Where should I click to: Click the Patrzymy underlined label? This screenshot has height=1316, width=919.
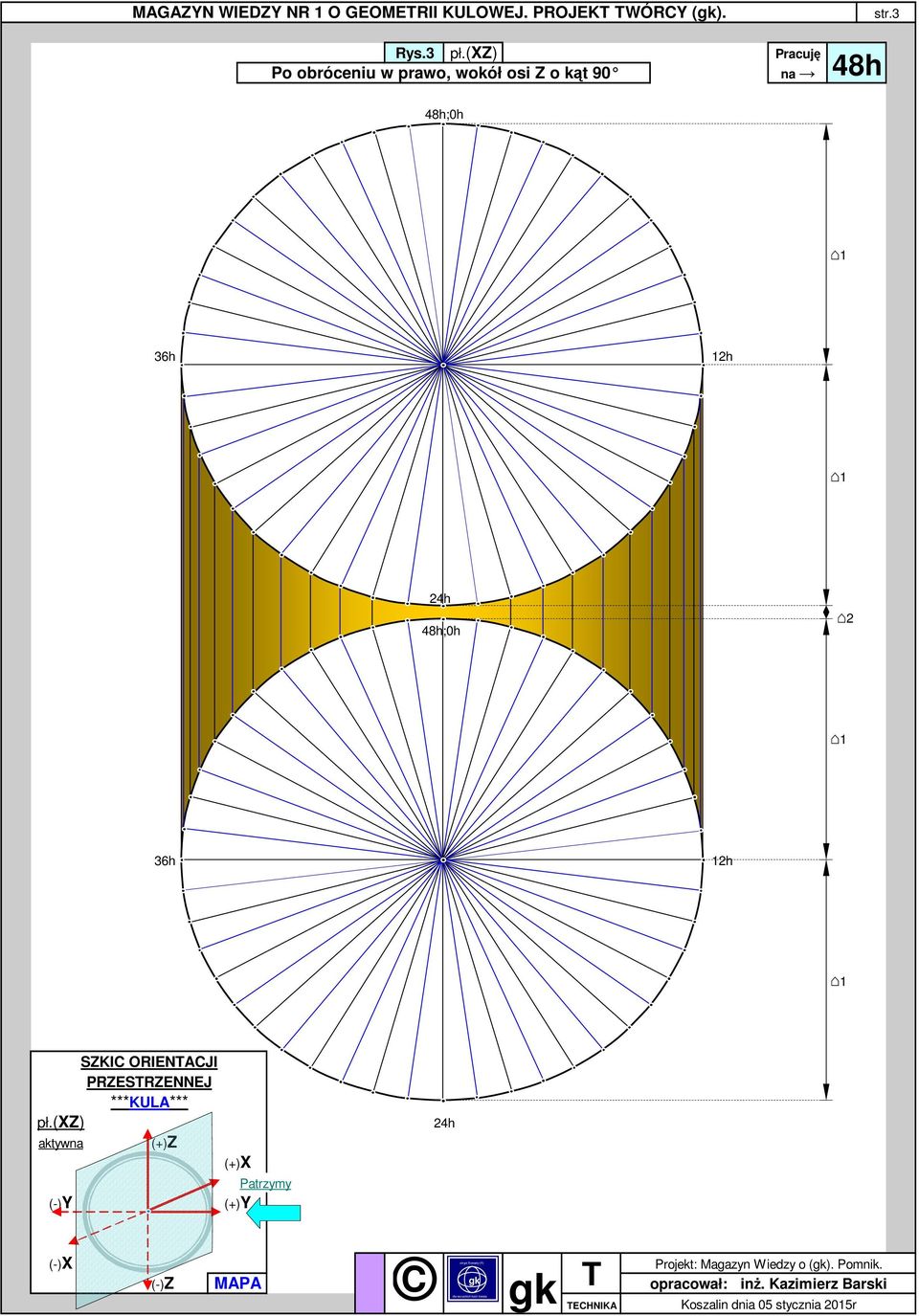click(265, 1184)
